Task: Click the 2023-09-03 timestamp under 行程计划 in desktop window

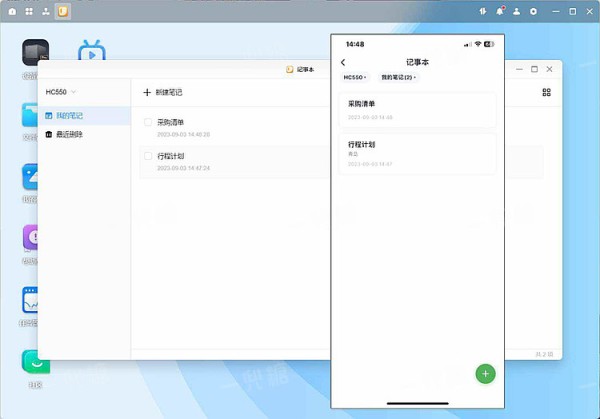Action: coord(184,168)
